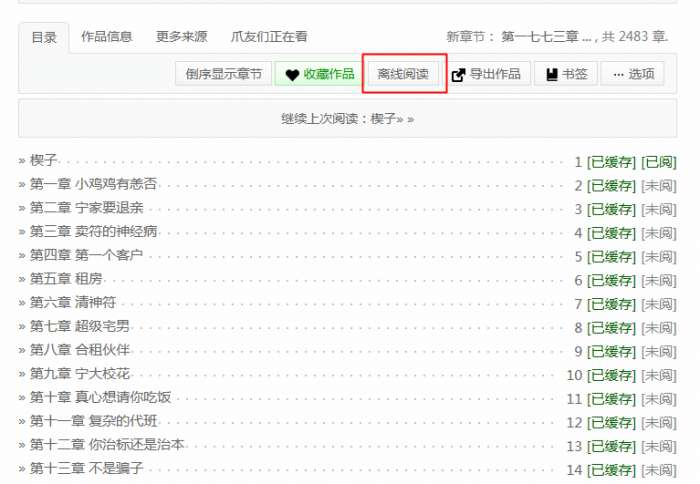This screenshot has height=484, width=700.
Task: Open chapter 第十一章 复杂的代班
Action: tap(93, 421)
